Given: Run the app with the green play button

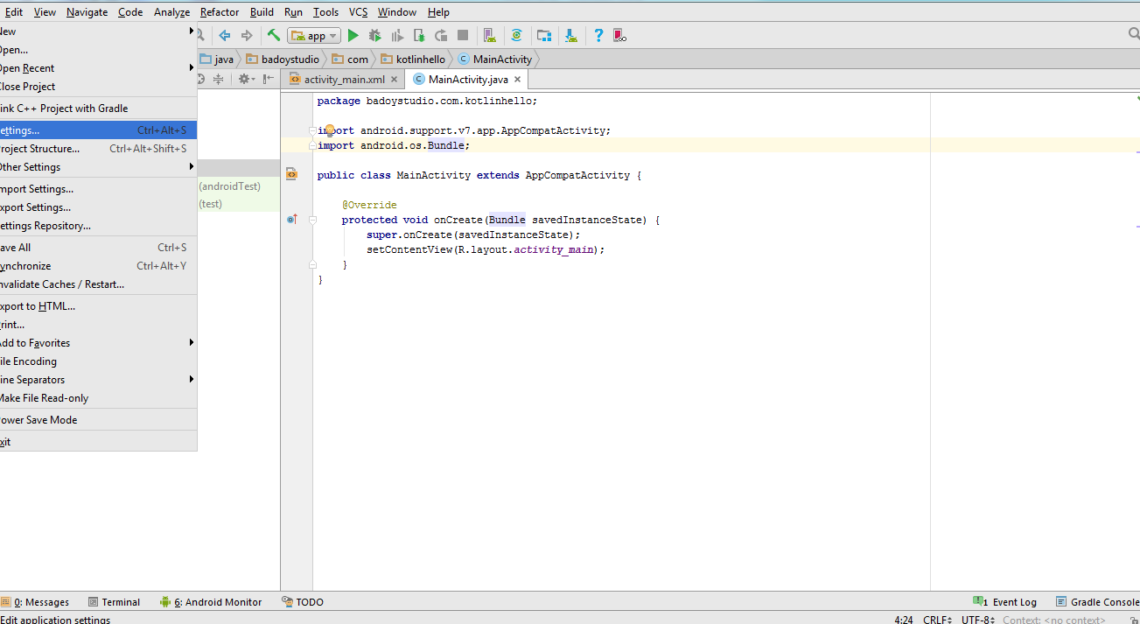Looking at the screenshot, I should tap(353, 36).
